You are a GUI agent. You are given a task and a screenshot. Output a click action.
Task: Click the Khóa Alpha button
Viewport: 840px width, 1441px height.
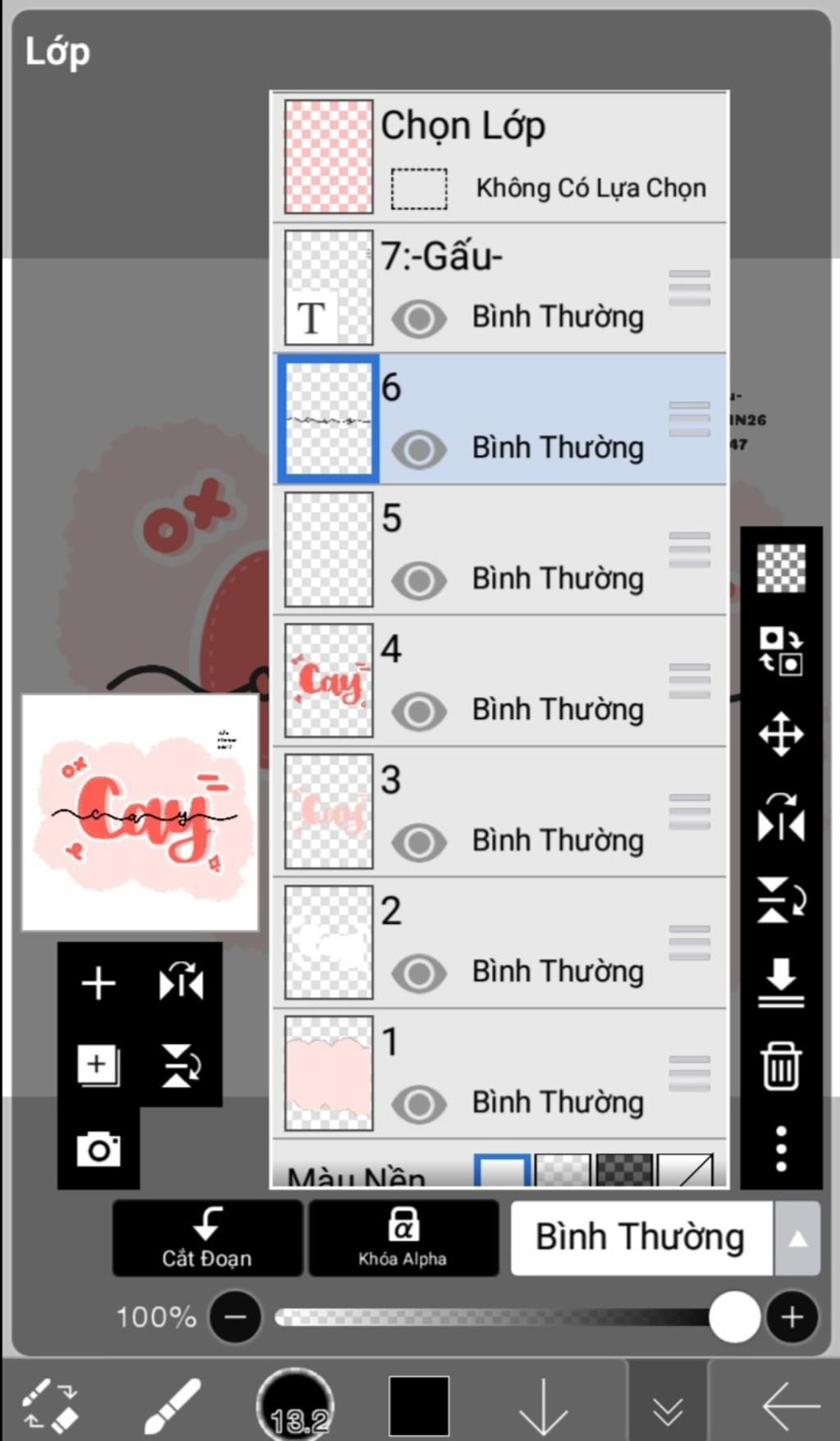(x=403, y=1237)
